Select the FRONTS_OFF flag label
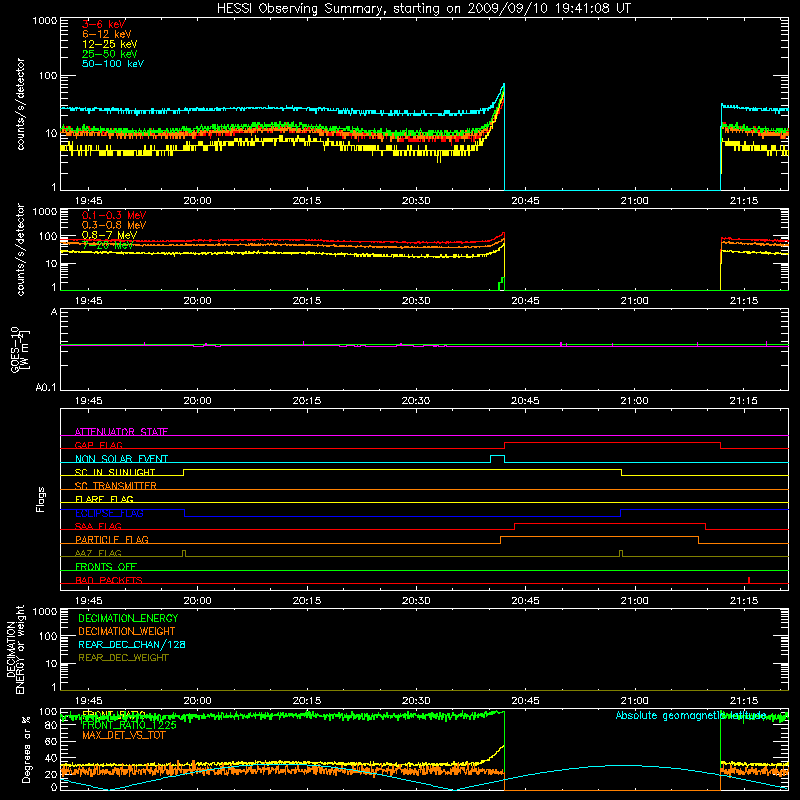The height and width of the screenshot is (800, 800). [x=106, y=566]
